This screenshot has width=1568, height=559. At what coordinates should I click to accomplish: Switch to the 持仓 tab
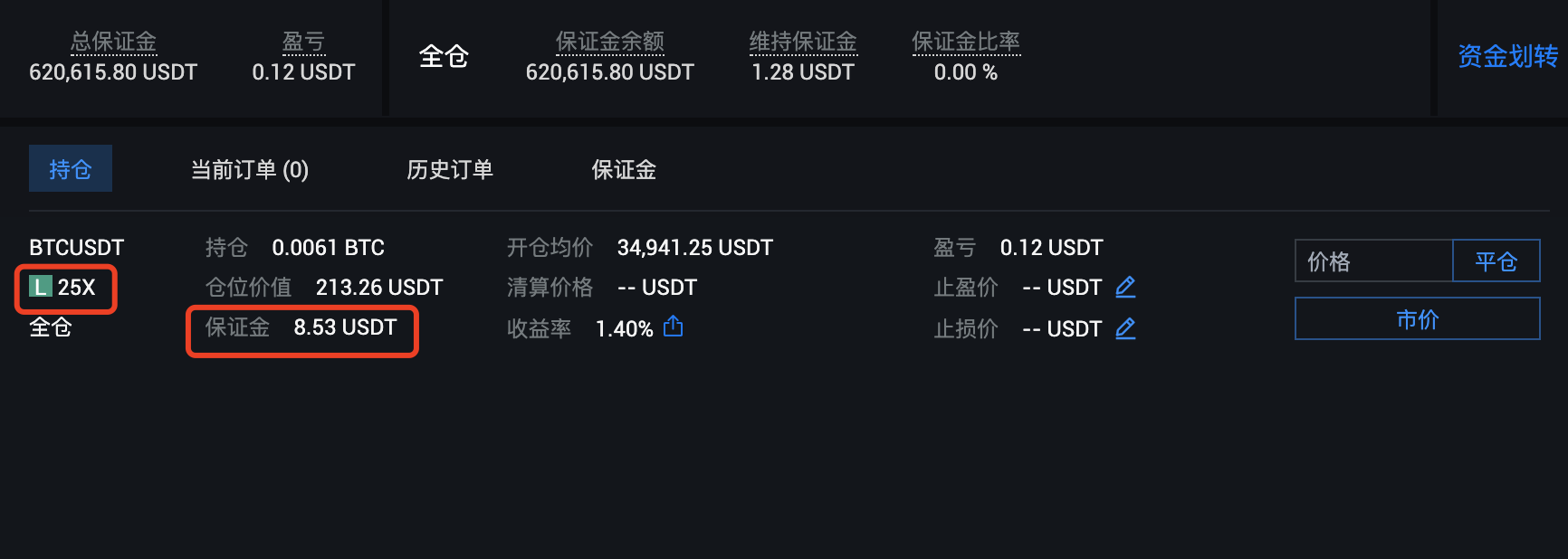[x=71, y=169]
